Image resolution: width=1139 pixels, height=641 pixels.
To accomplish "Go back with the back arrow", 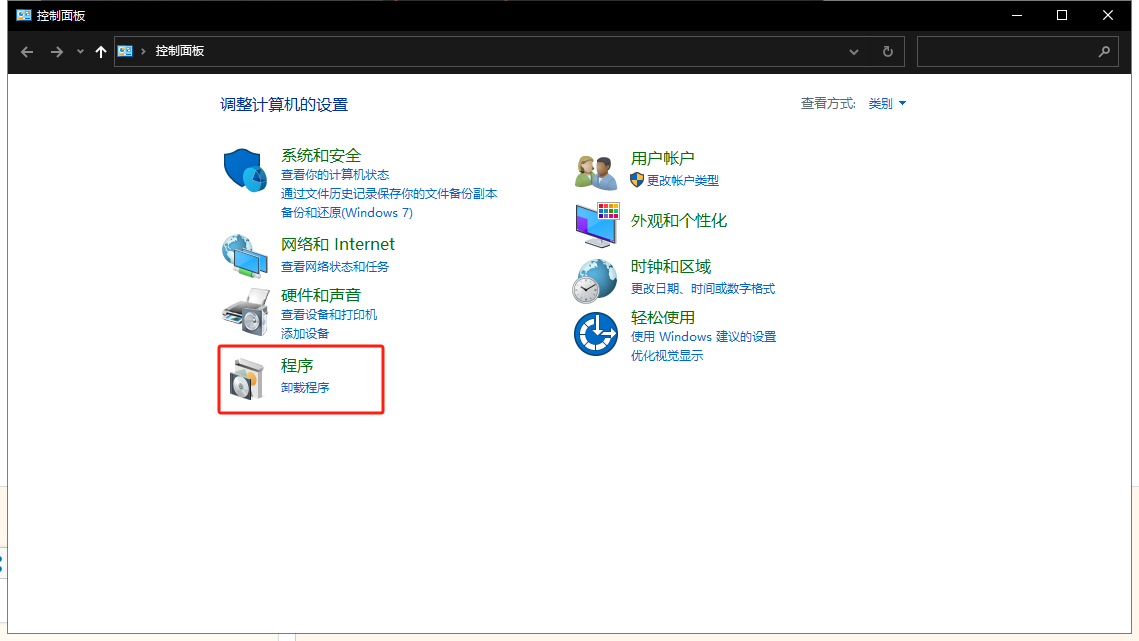I will pyautogui.click(x=27, y=52).
